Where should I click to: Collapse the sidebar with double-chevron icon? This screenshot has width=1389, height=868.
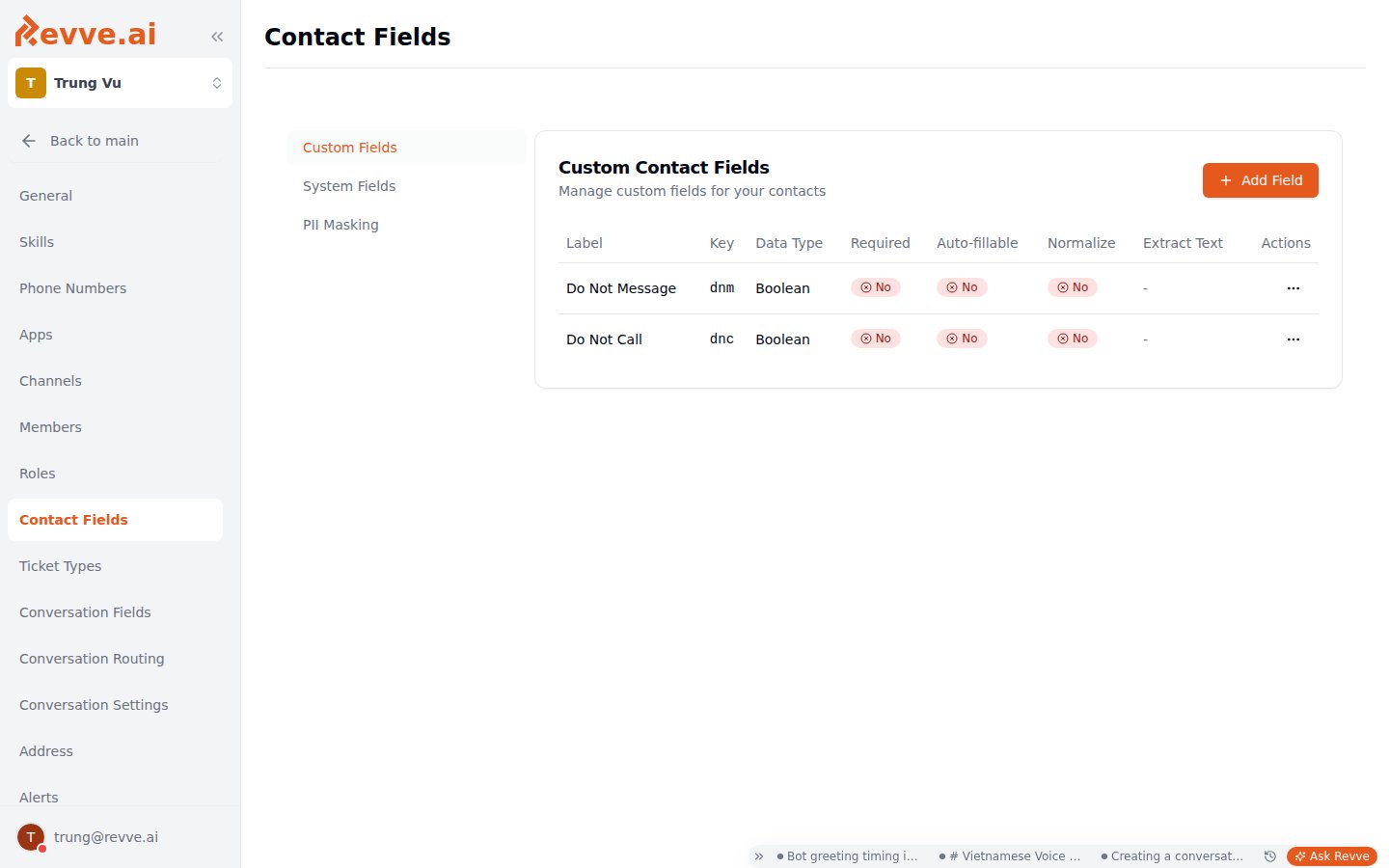point(217,37)
